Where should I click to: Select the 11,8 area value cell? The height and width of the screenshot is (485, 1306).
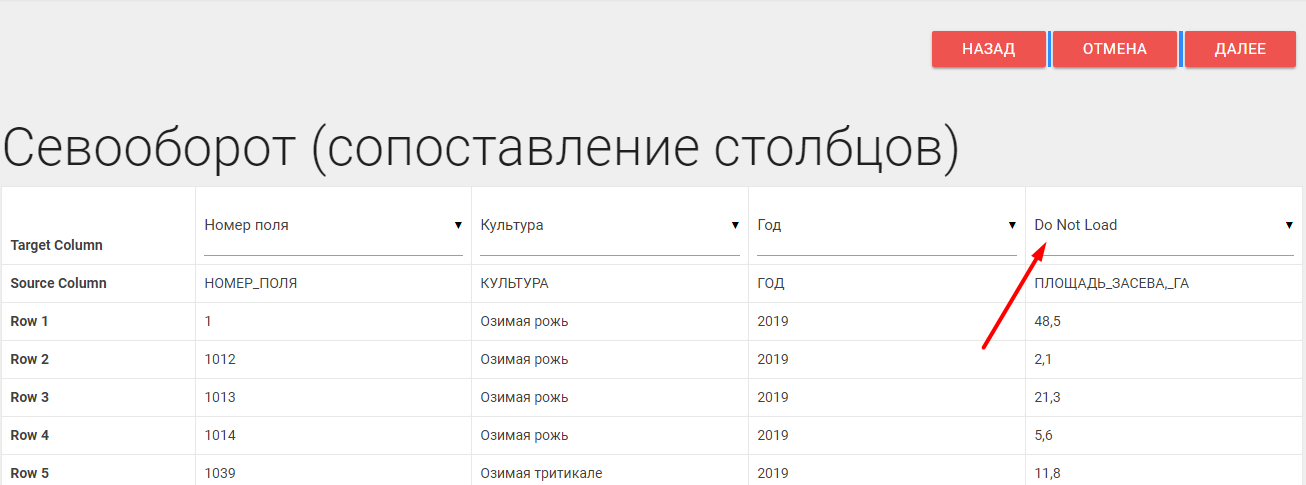[1047, 473]
